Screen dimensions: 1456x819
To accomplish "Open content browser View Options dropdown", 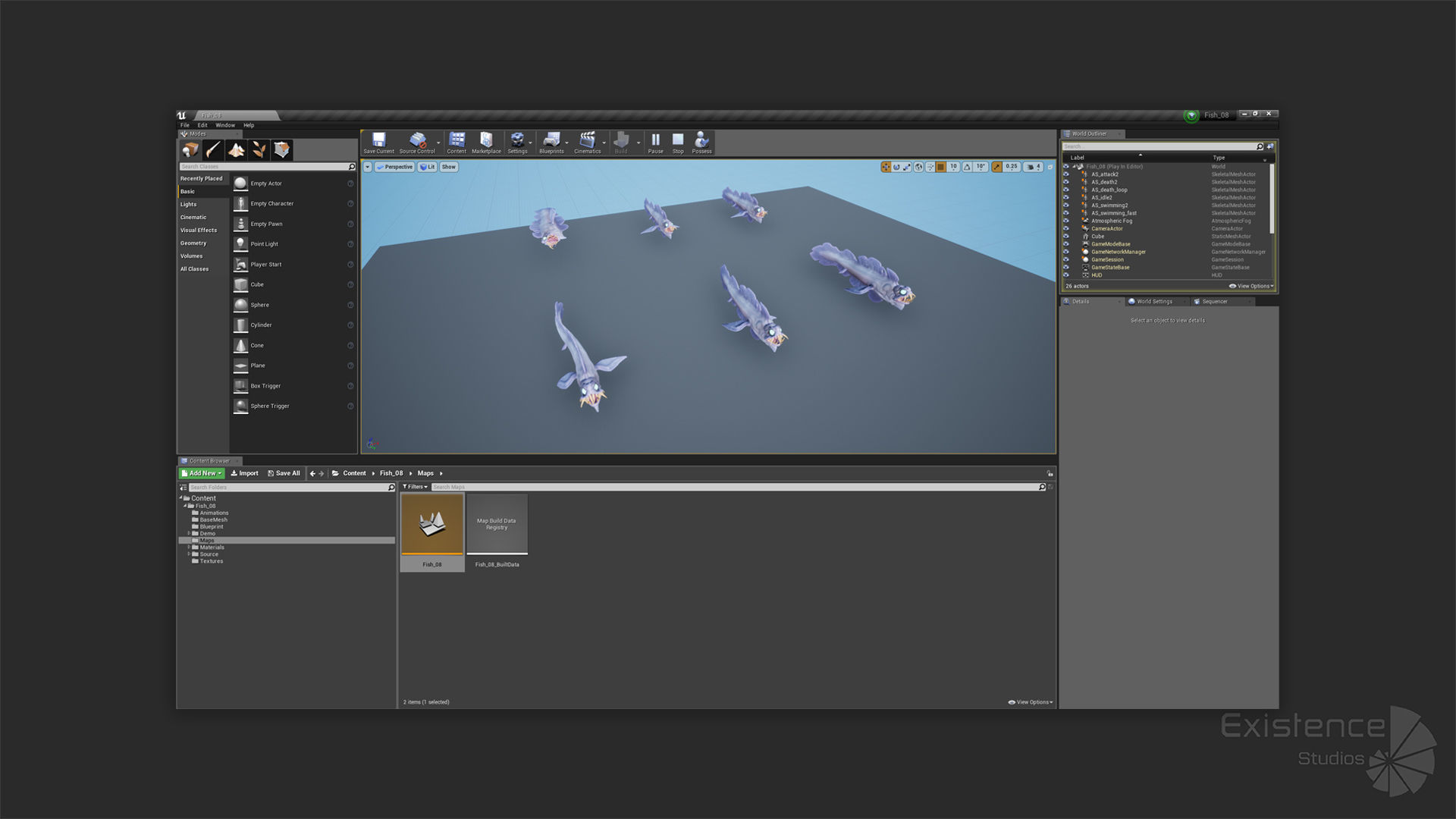I will [1031, 702].
